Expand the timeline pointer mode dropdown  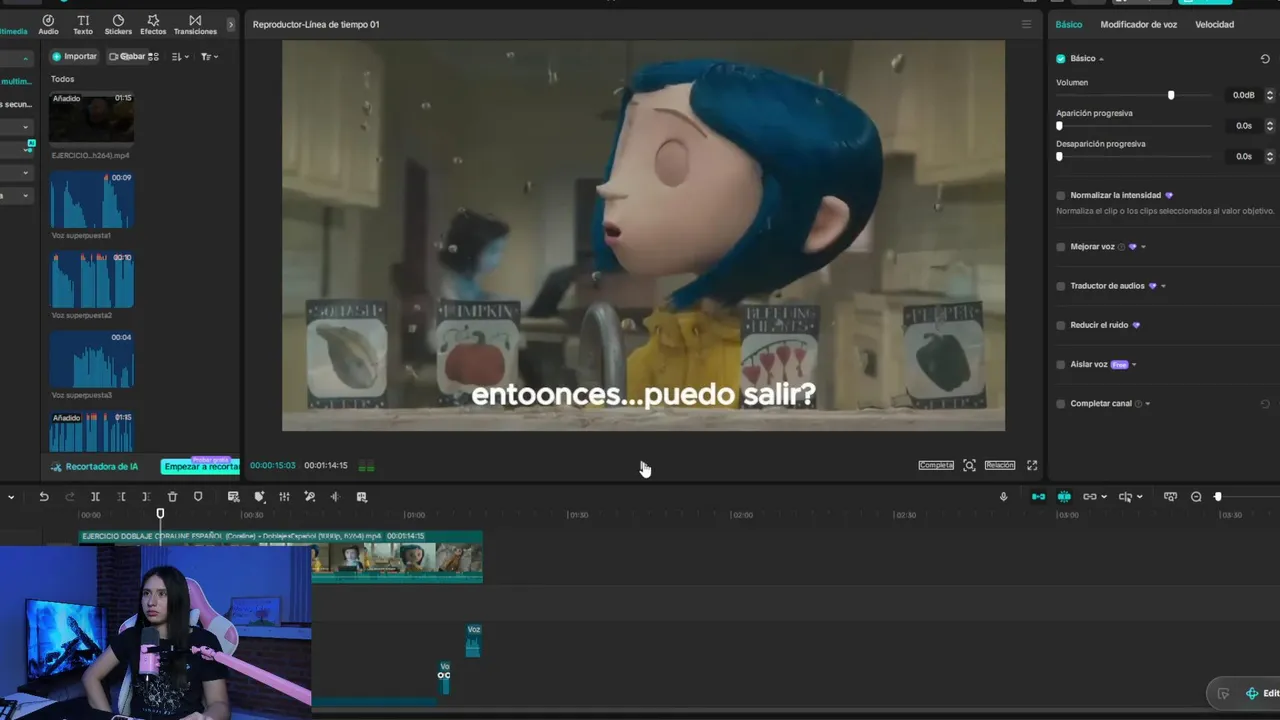tap(11, 497)
